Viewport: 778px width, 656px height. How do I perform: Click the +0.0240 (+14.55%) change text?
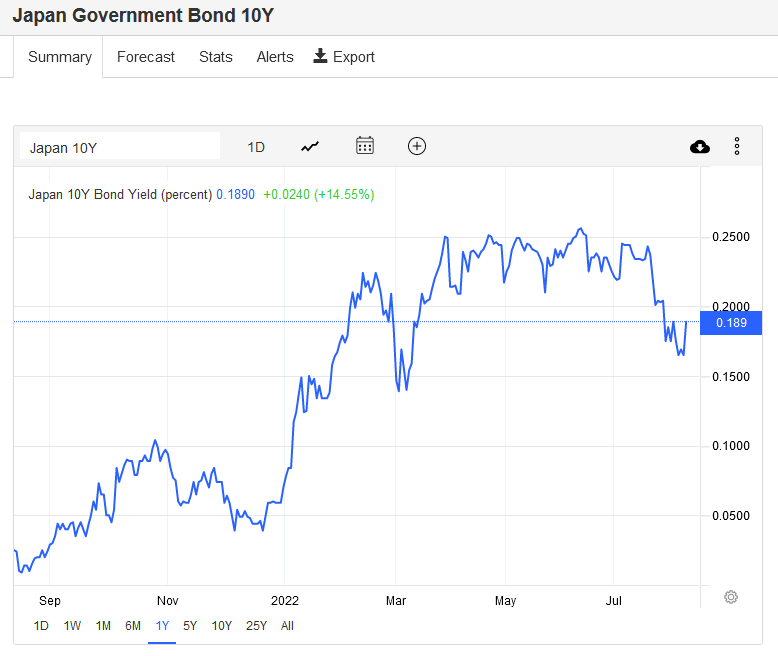pyautogui.click(x=319, y=195)
